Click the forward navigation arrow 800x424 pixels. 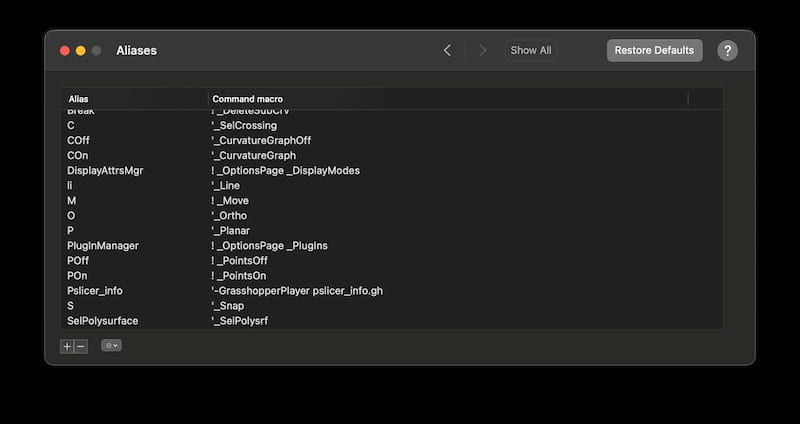point(482,51)
